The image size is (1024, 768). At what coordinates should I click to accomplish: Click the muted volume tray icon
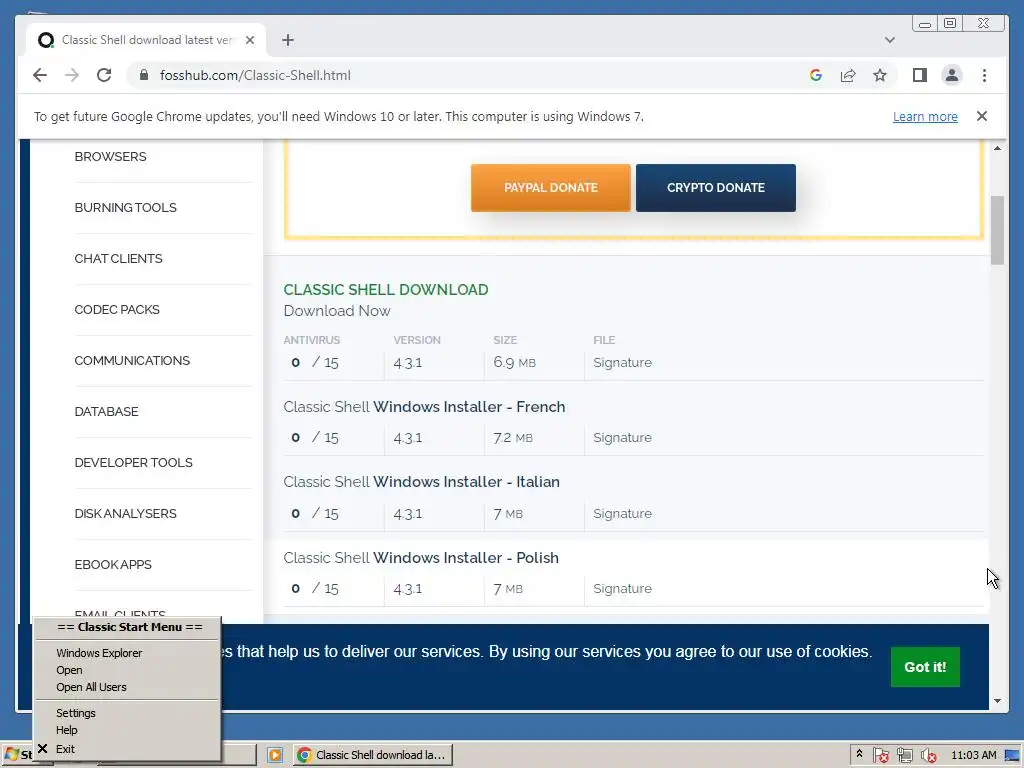click(x=929, y=755)
